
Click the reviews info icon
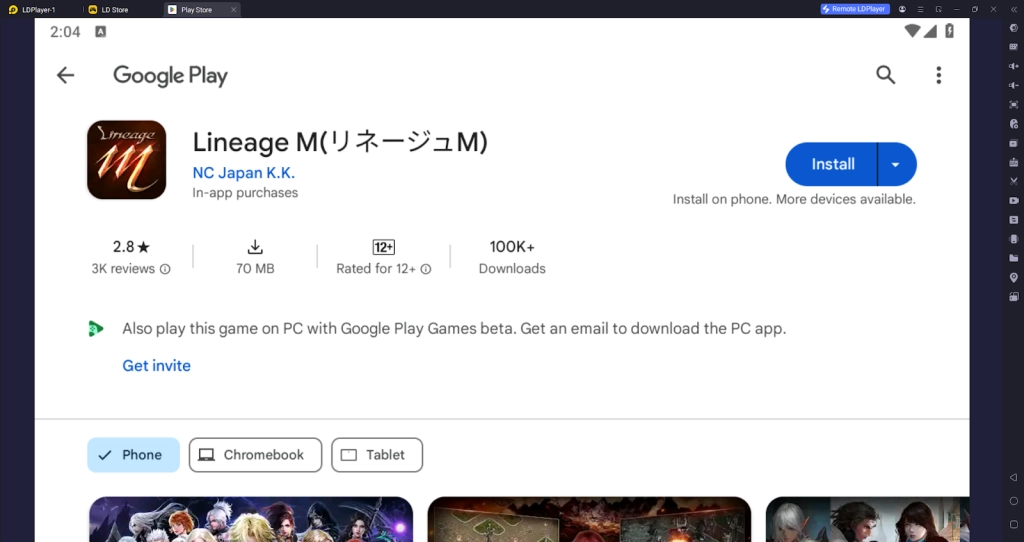(165, 269)
